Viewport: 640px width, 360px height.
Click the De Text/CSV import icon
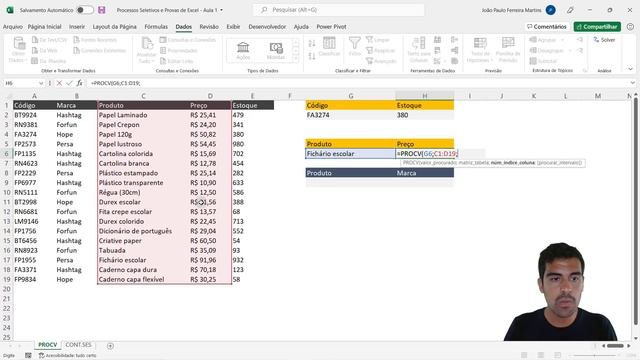pyautogui.click(x=35, y=40)
